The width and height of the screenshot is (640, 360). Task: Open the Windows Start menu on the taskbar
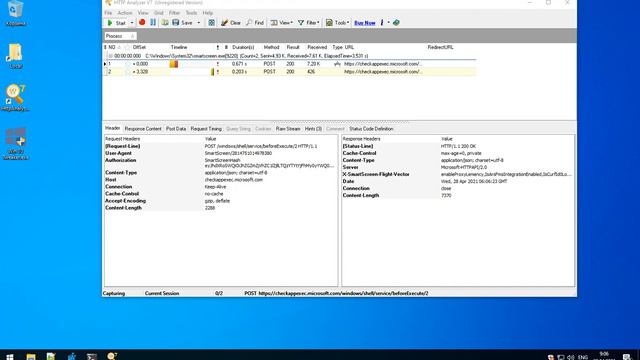click(10, 356)
